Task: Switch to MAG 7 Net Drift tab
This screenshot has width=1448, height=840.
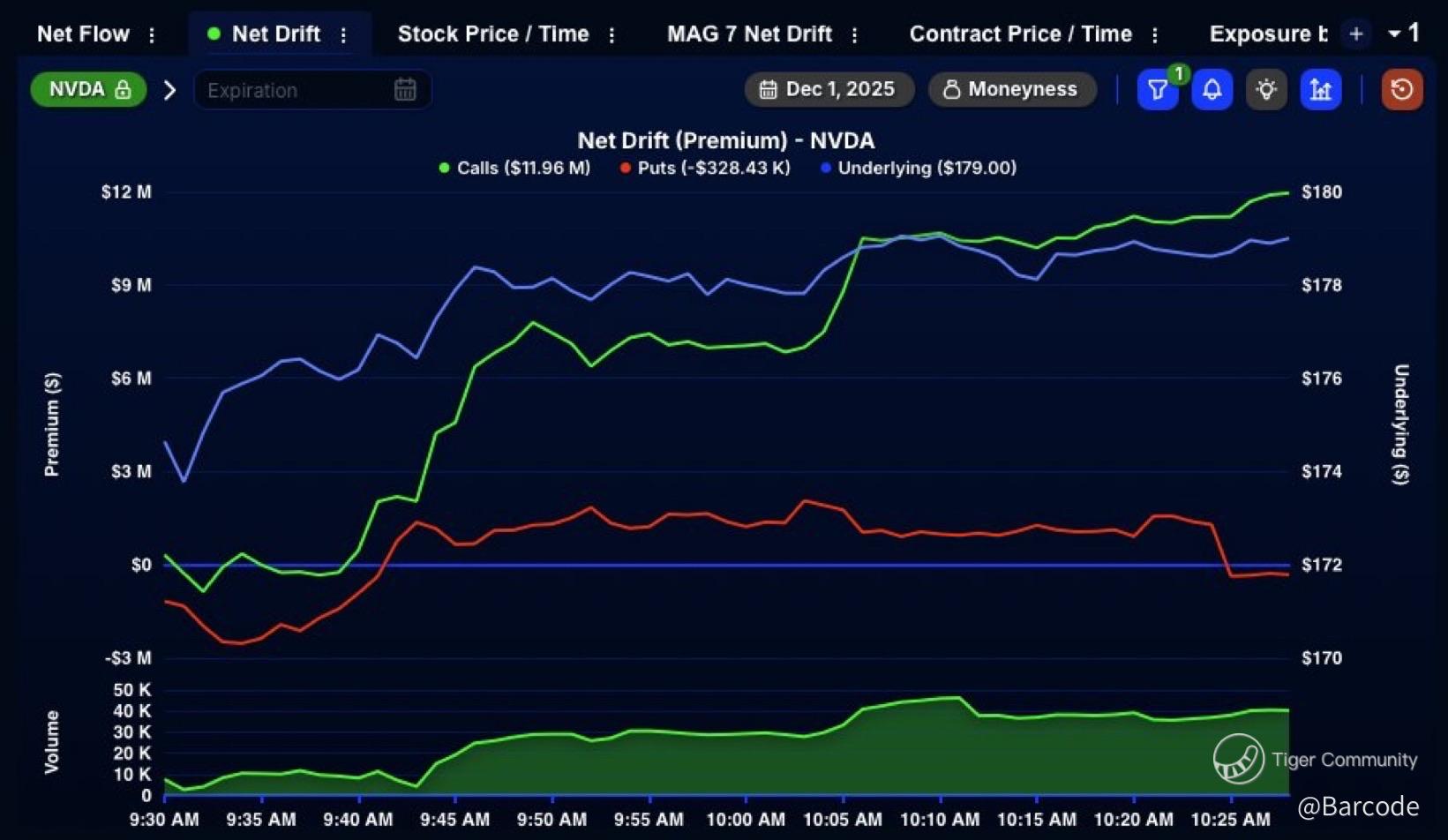Action: coord(749,34)
